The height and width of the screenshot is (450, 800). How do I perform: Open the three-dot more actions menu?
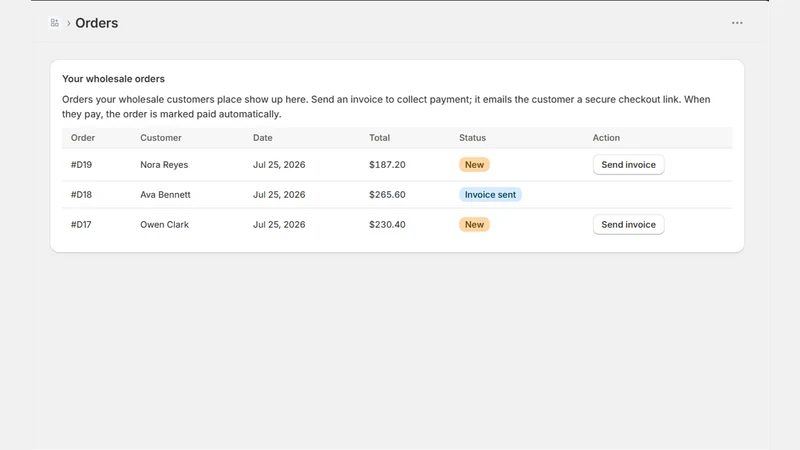click(737, 23)
